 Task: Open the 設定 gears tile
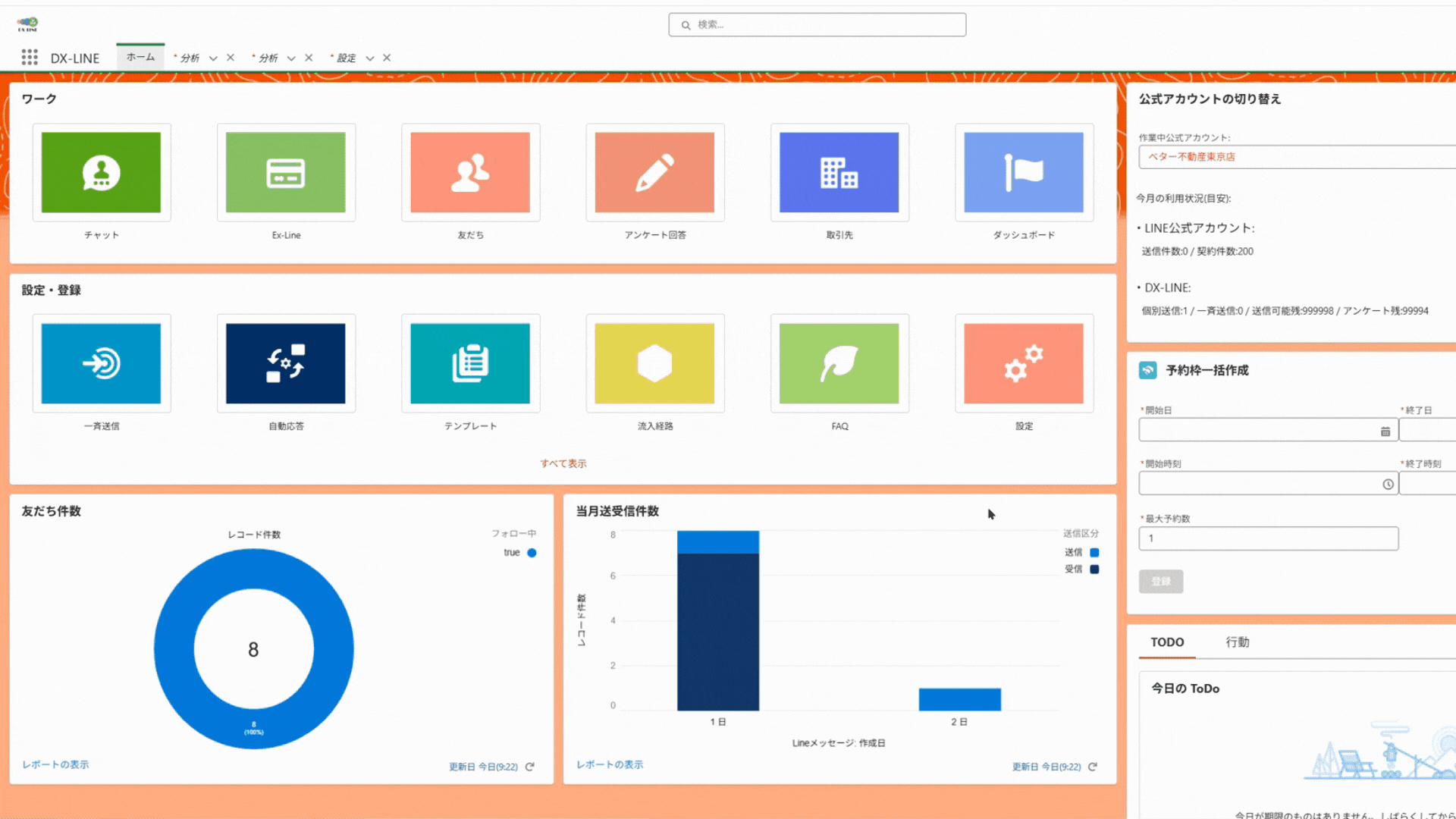1024,364
